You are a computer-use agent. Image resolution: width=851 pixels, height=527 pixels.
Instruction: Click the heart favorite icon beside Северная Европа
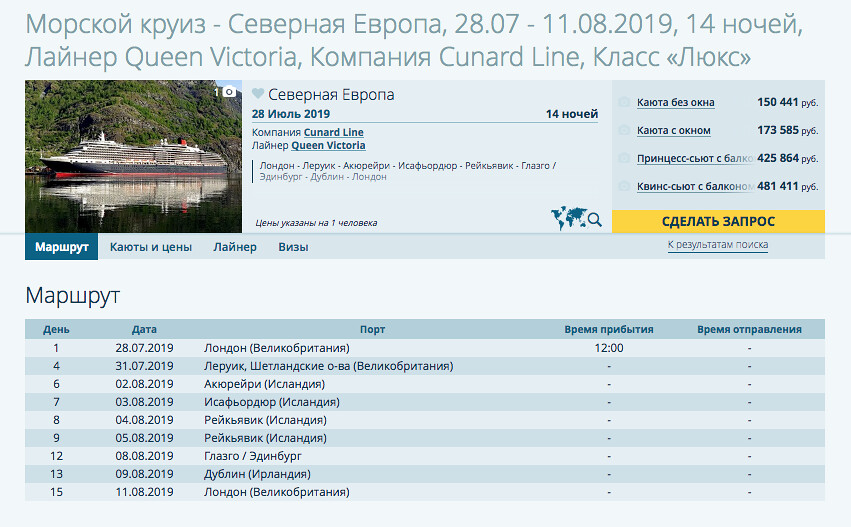[258, 94]
